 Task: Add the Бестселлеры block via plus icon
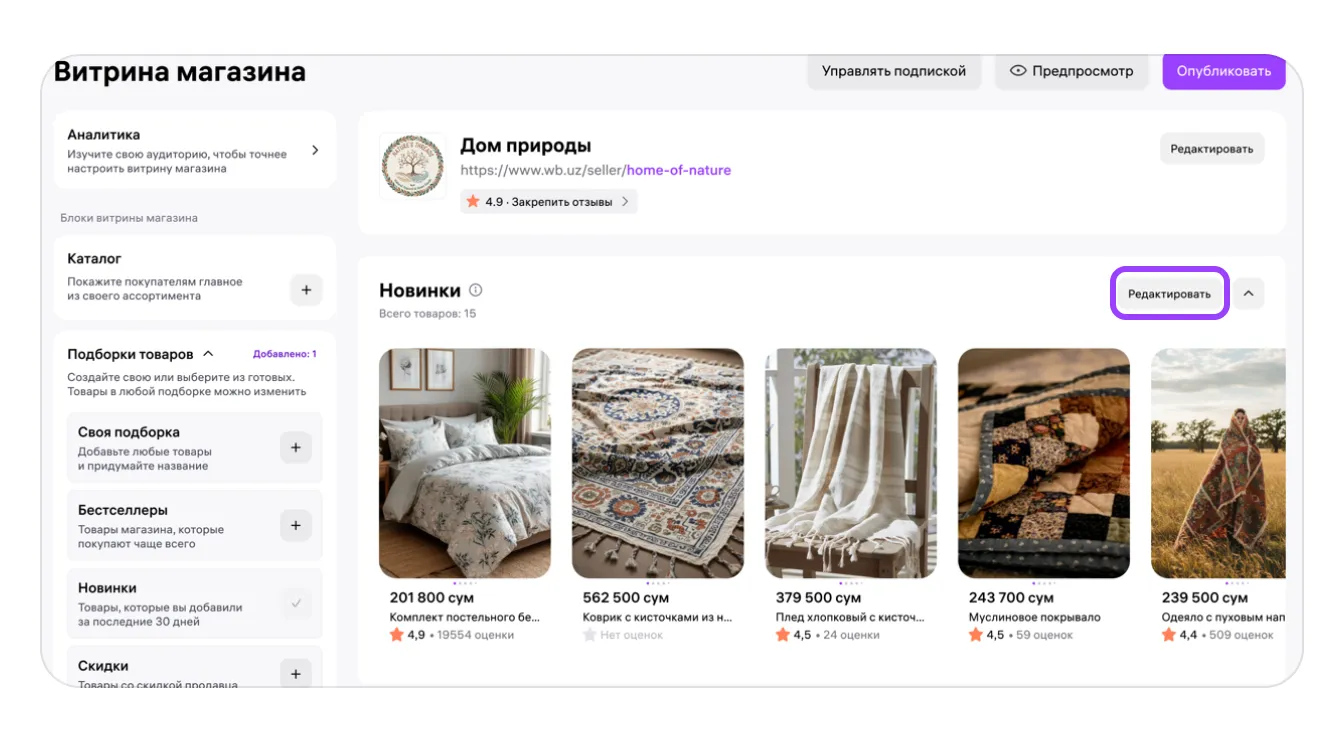click(295, 526)
